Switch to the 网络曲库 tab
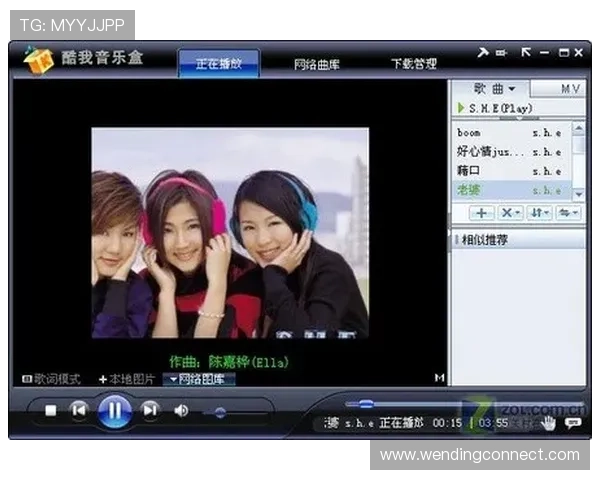This screenshot has height=480, width=600. [317, 64]
